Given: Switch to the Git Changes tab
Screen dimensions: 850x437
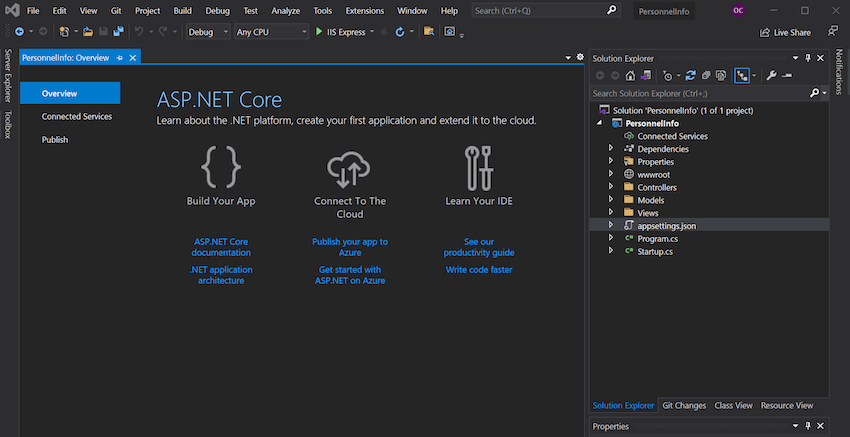Looking at the screenshot, I should click(684, 406).
